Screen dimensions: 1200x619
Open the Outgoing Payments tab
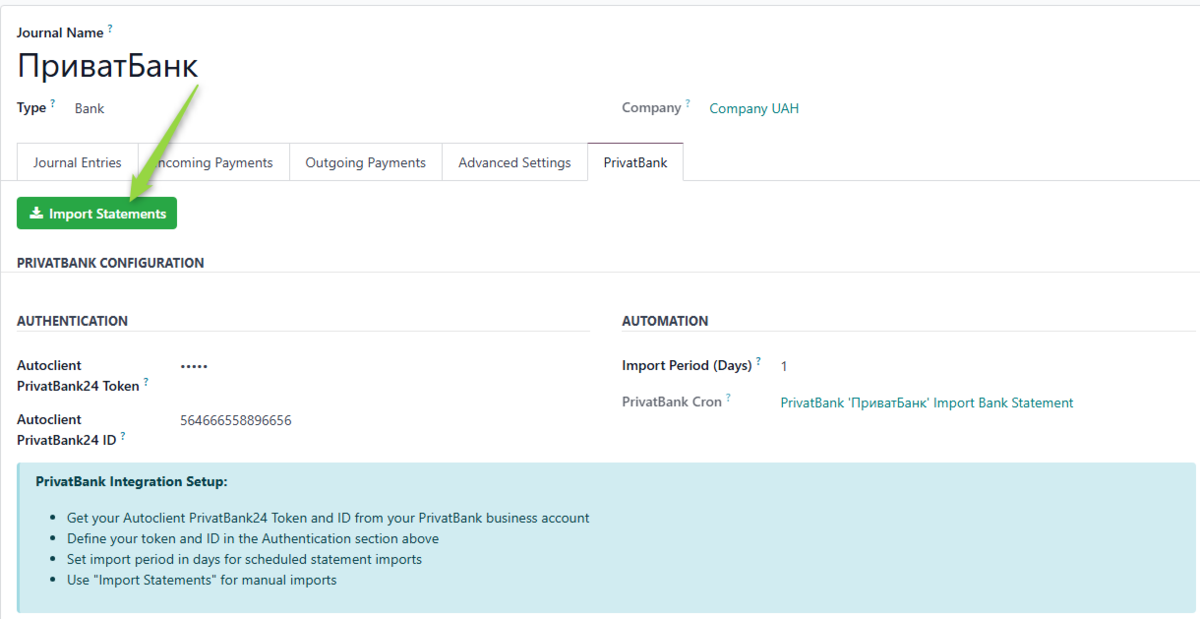tap(365, 162)
